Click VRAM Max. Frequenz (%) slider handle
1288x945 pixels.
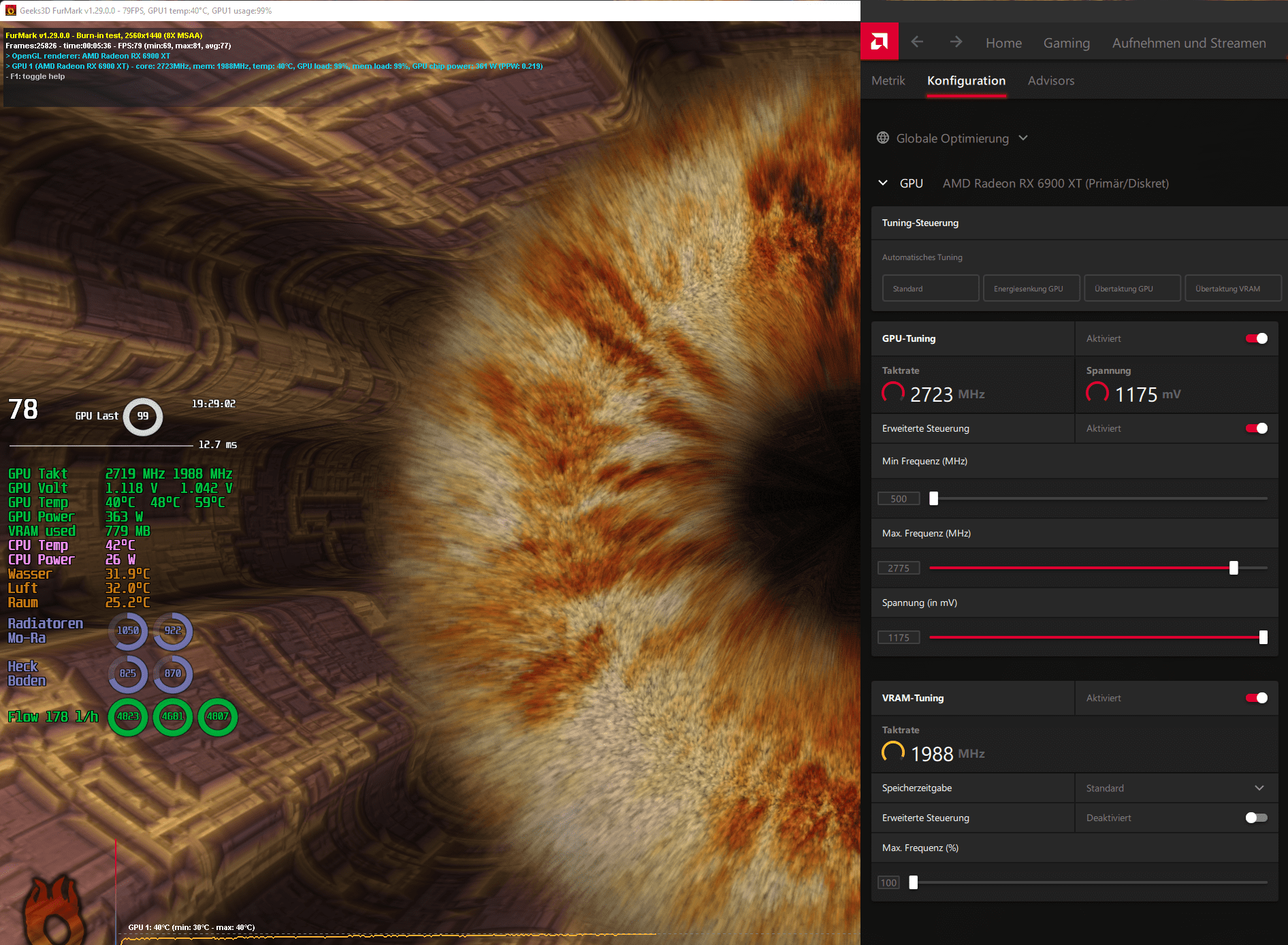click(x=913, y=882)
